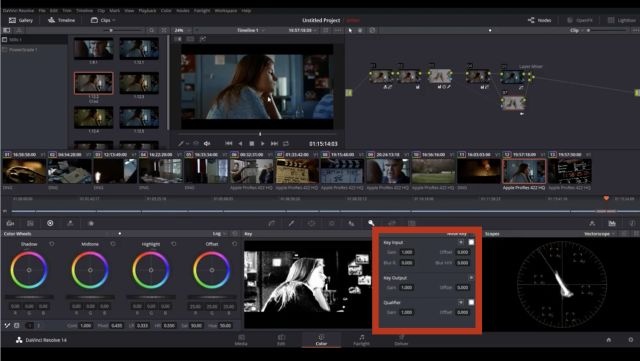Open the Camera Raw palette
The image size is (640, 361).
tap(10, 223)
